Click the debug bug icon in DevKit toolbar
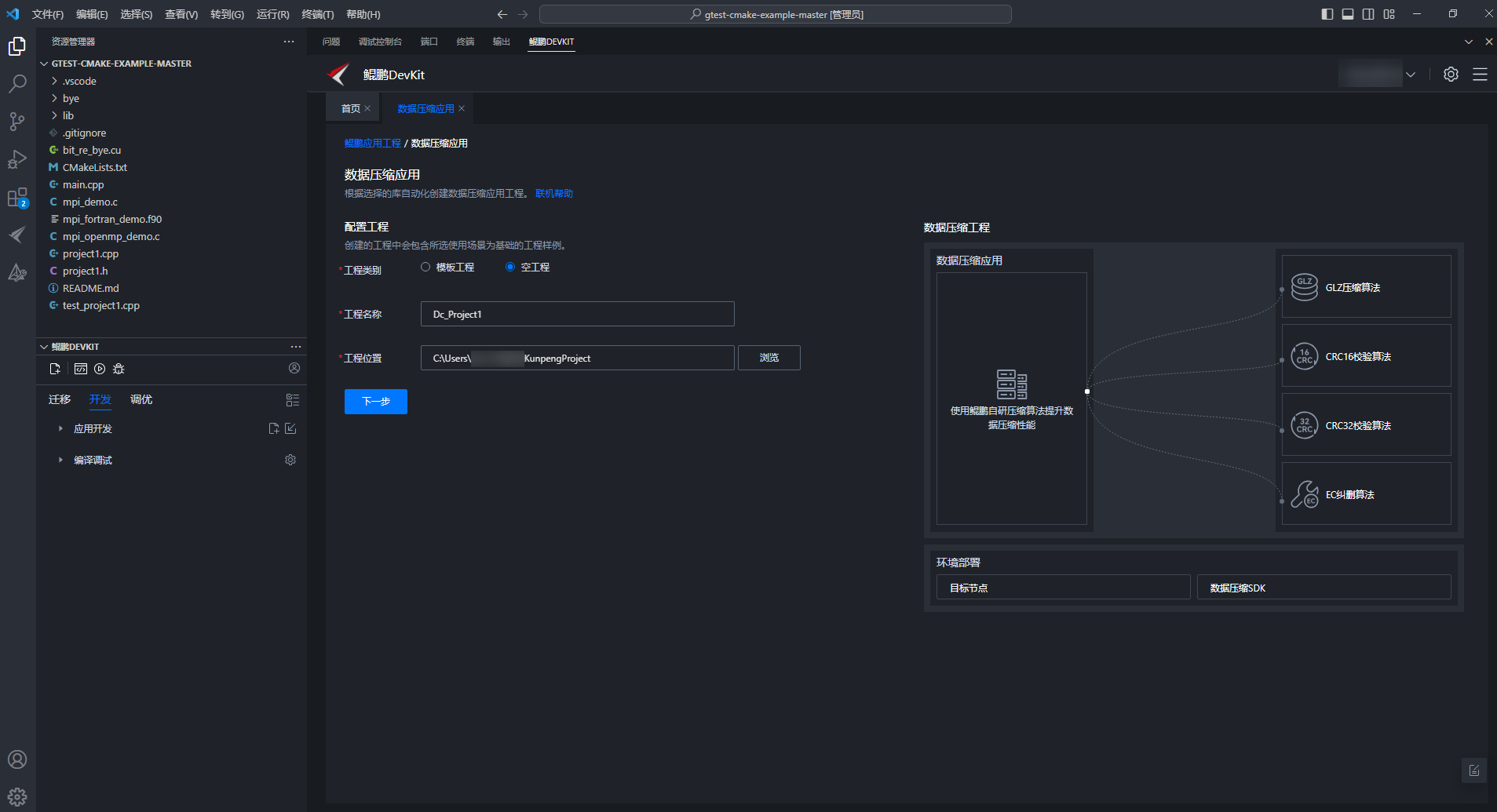 (x=119, y=369)
